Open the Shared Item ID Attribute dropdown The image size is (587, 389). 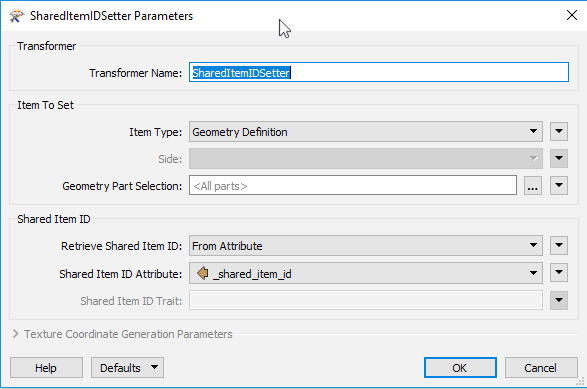(x=365, y=273)
